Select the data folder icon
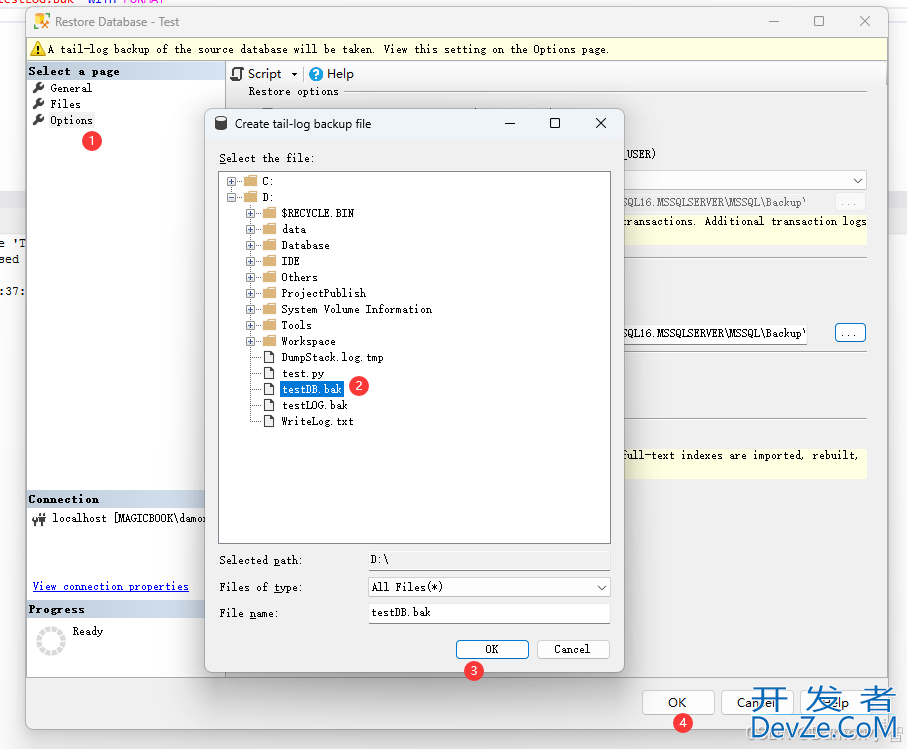907x749 pixels. click(x=270, y=229)
